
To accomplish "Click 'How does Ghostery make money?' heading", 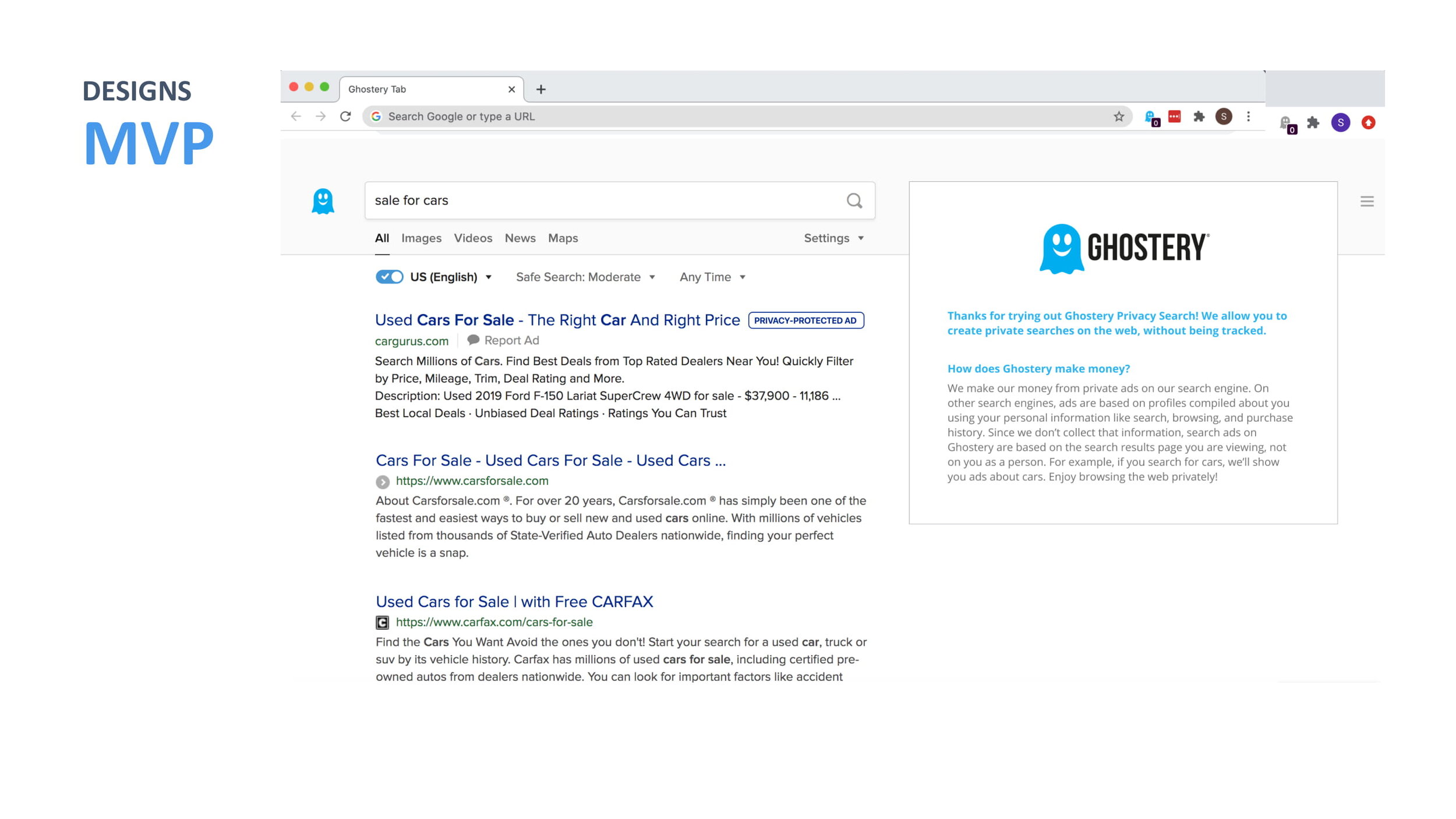I will [1038, 369].
